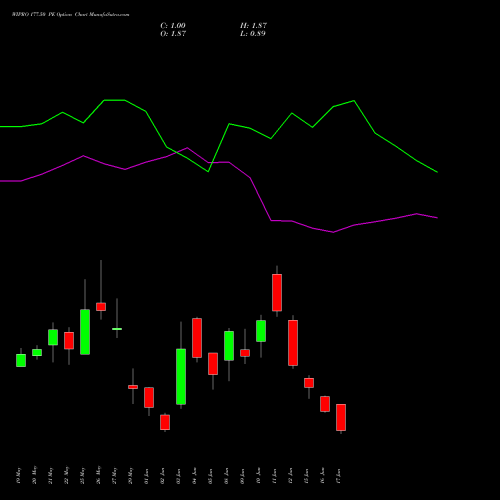Click the 03 Jun tall green candlestick
This screenshot has height=500, width=500.
181,377
